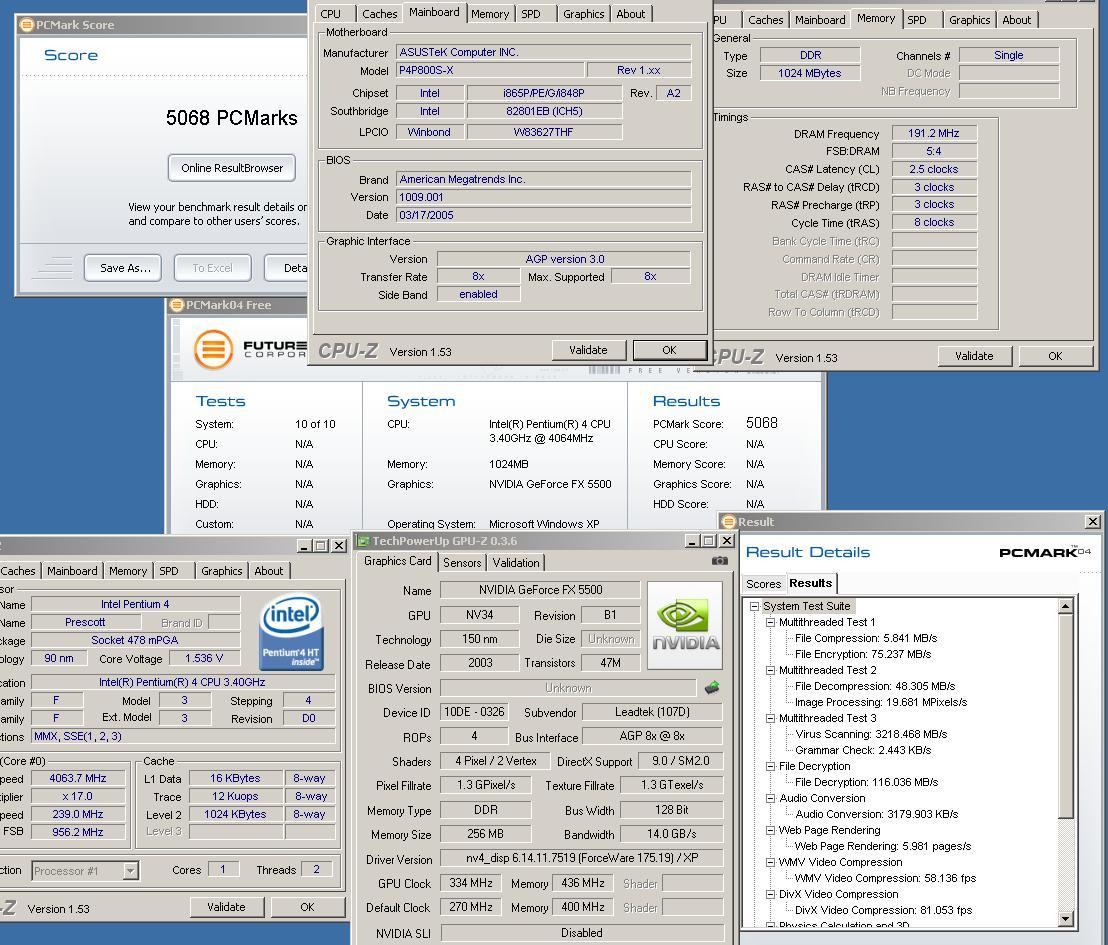
Task: Click the Result Details vertical scrollbar thumb
Action: click(1066, 715)
